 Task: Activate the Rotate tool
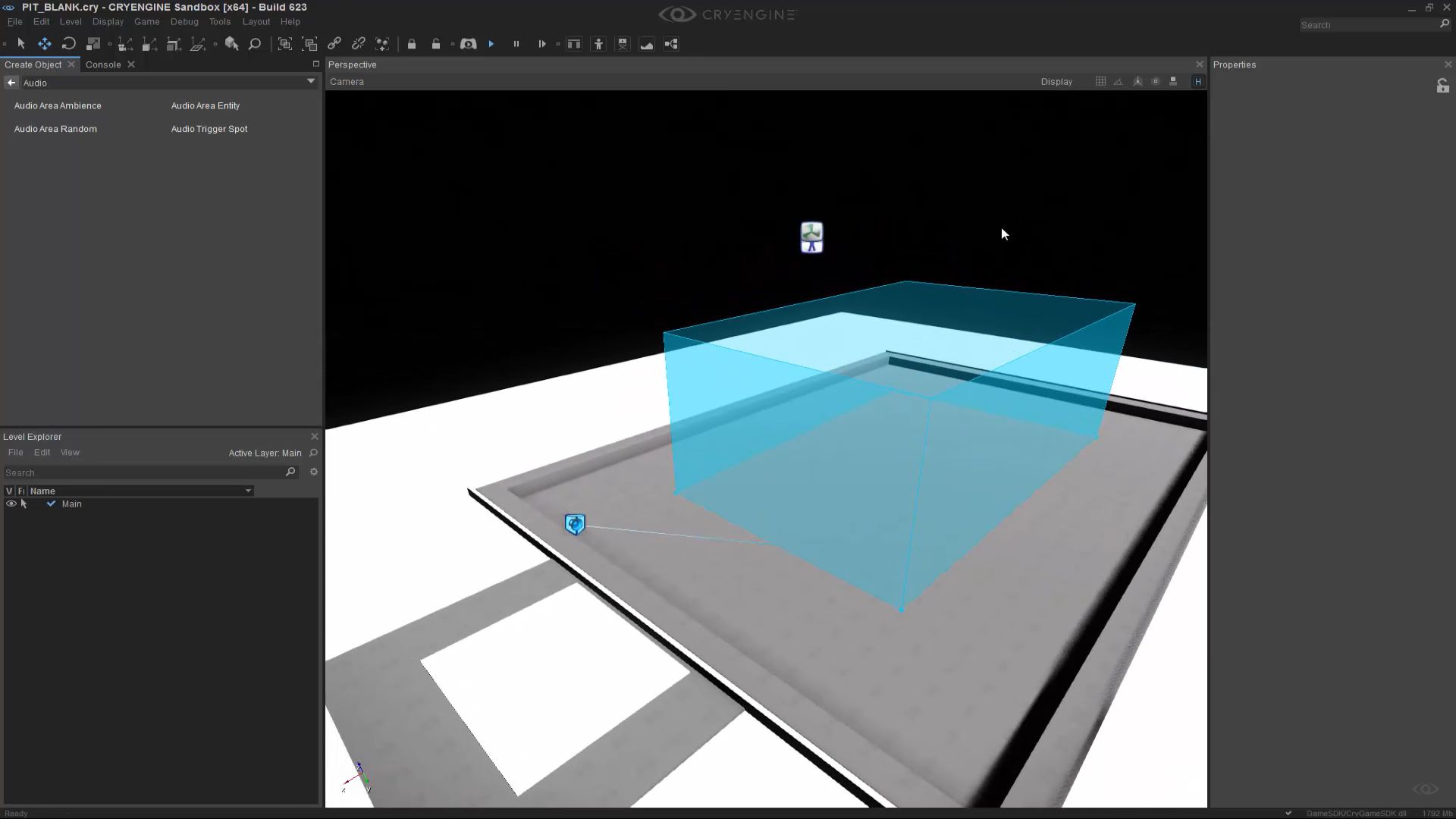pos(69,44)
